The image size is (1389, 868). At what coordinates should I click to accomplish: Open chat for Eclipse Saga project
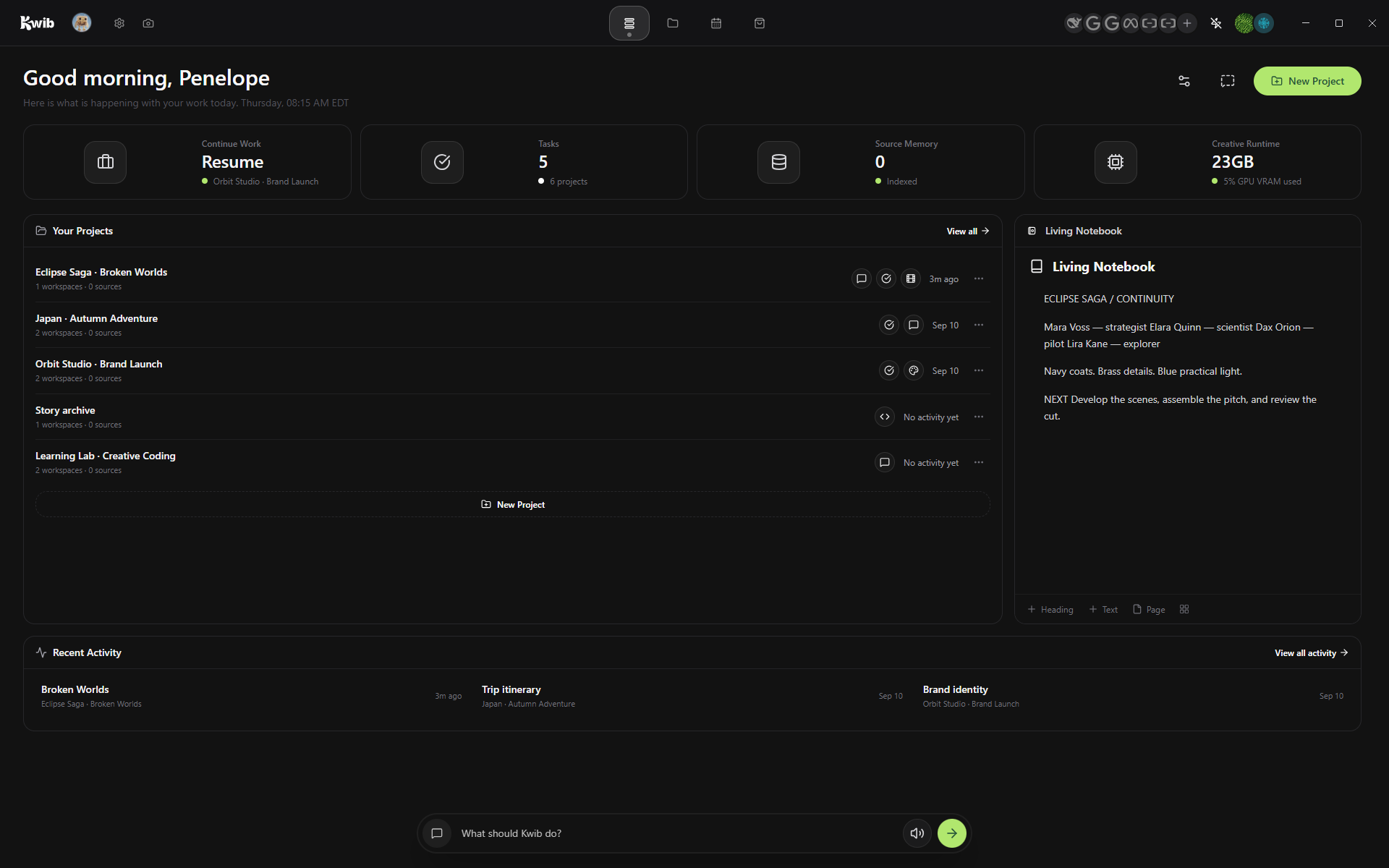tap(862, 278)
